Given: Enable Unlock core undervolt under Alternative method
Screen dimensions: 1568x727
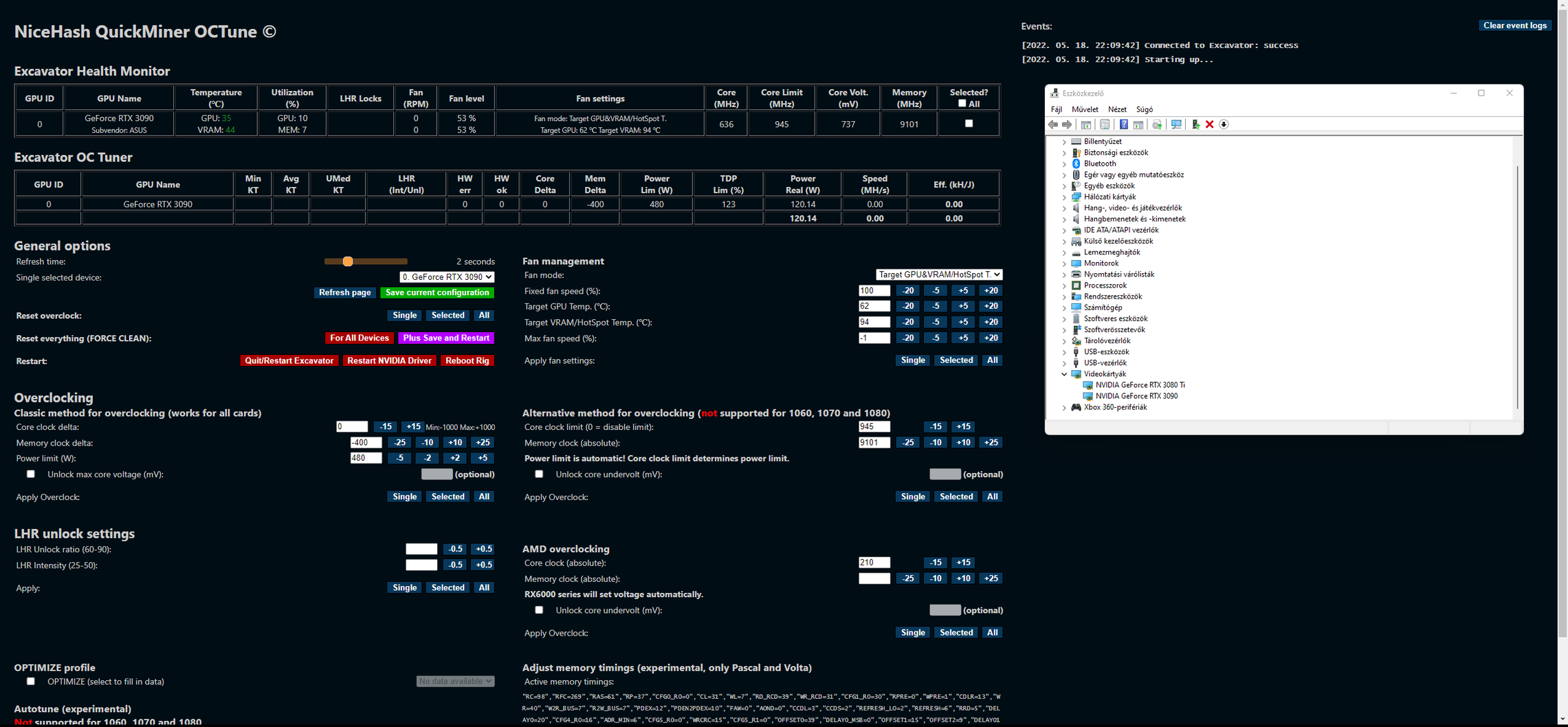Looking at the screenshot, I should point(539,474).
